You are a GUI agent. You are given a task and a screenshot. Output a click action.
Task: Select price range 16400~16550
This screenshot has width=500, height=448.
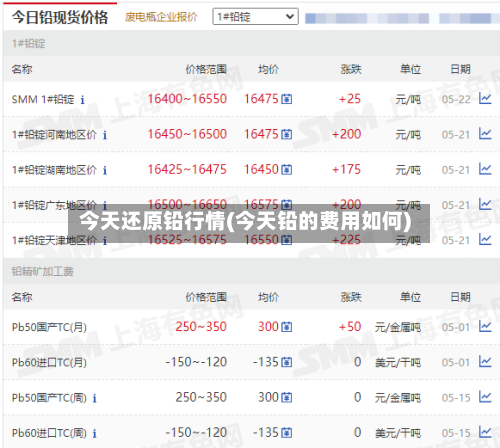click(187, 99)
